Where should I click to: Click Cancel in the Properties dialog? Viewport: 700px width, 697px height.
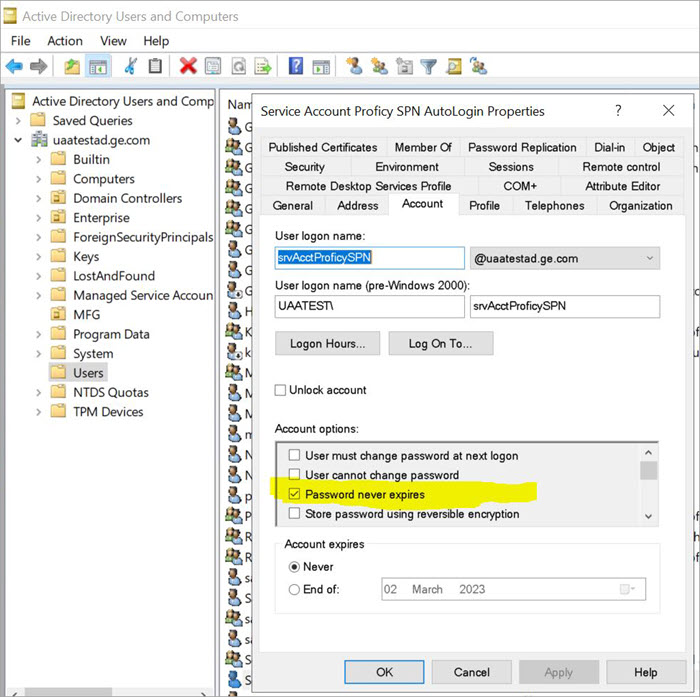point(471,672)
